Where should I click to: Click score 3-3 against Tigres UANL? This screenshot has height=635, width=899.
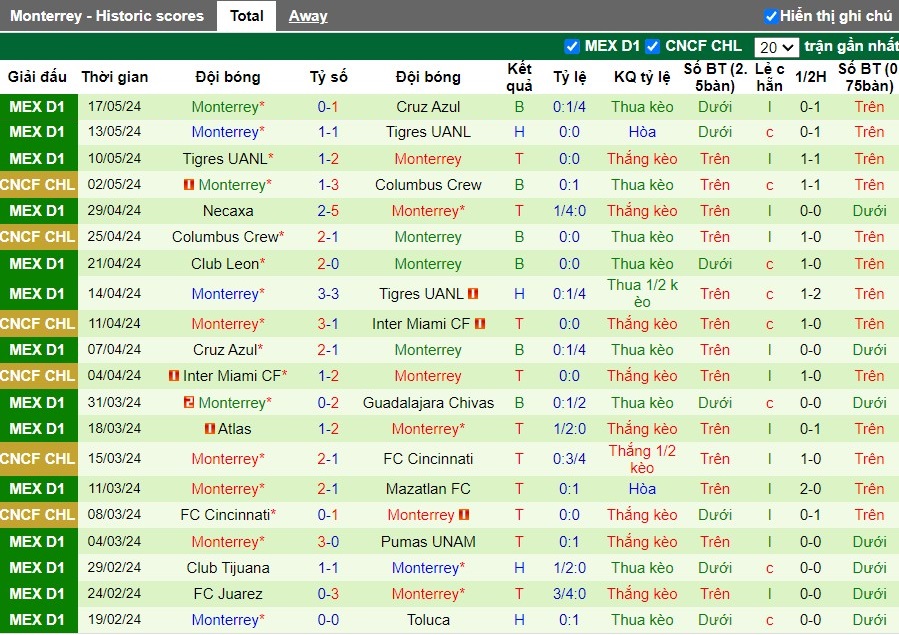(328, 293)
